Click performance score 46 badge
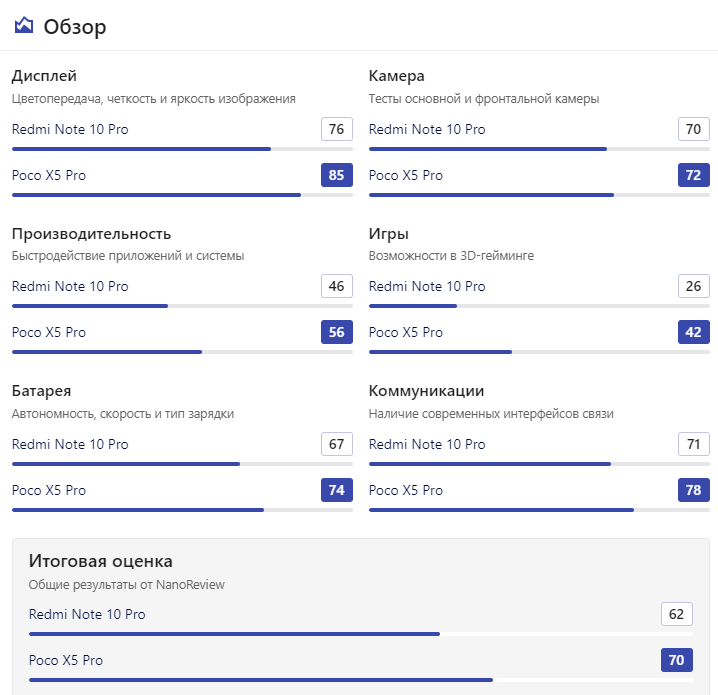This screenshot has height=695, width=718. click(337, 286)
